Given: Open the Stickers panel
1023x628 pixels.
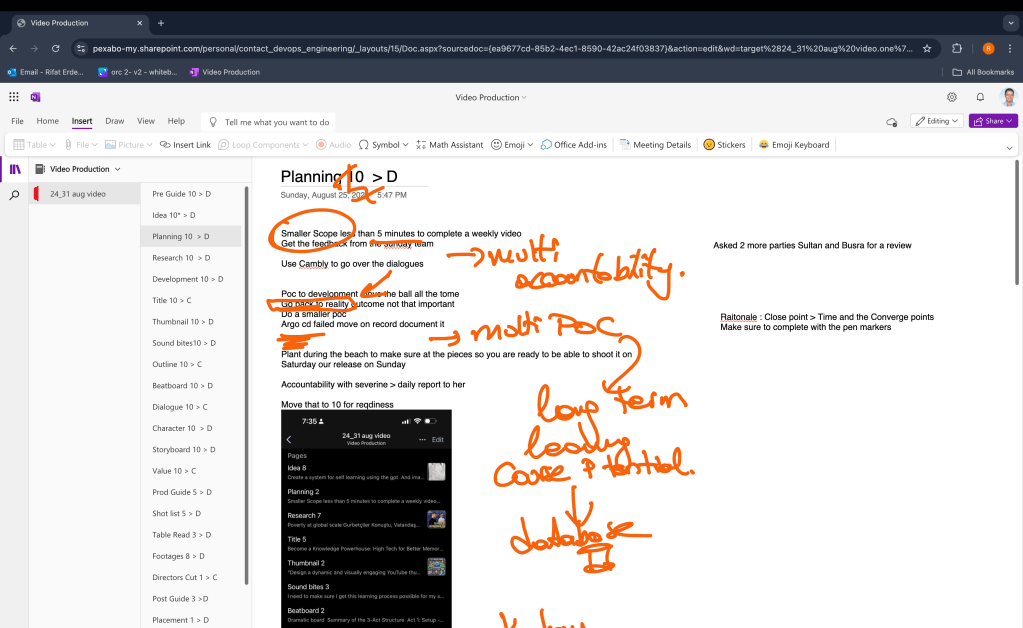Looking at the screenshot, I should 724,145.
